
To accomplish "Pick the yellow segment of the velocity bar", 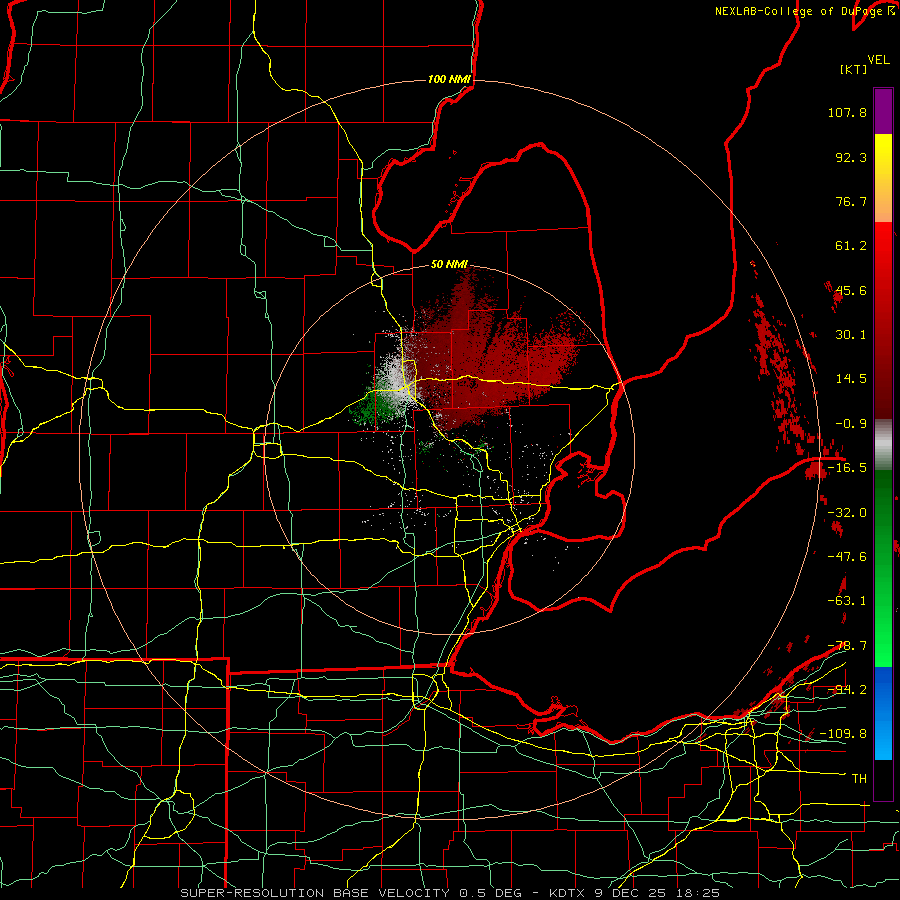I will pyautogui.click(x=883, y=156).
